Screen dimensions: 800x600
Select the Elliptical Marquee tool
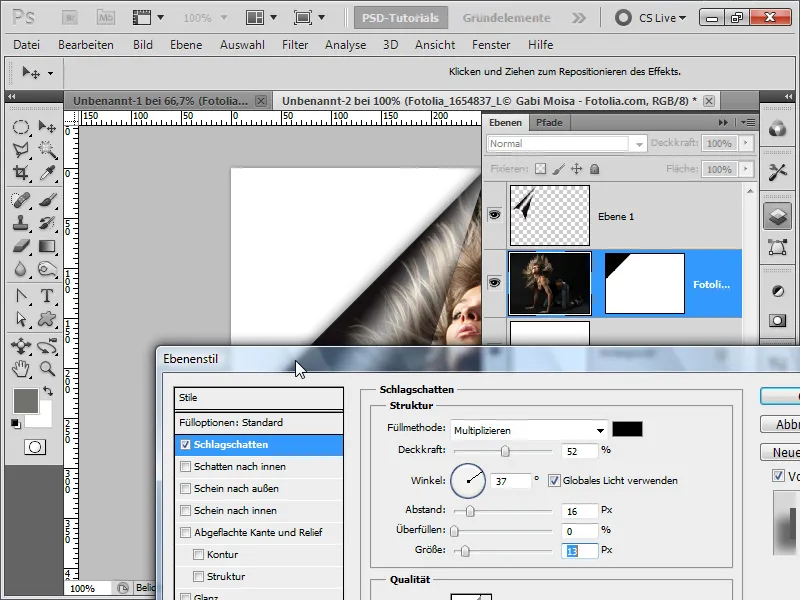tap(20, 127)
